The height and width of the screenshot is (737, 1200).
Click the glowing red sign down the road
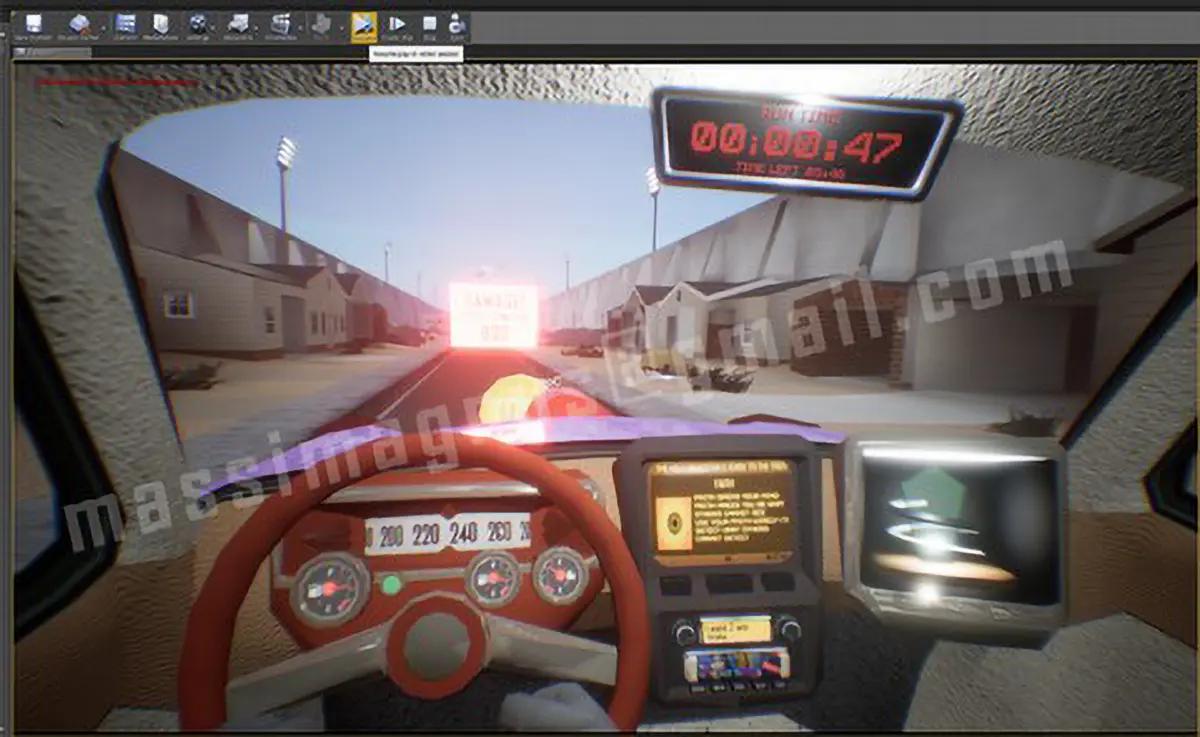pyautogui.click(x=493, y=315)
